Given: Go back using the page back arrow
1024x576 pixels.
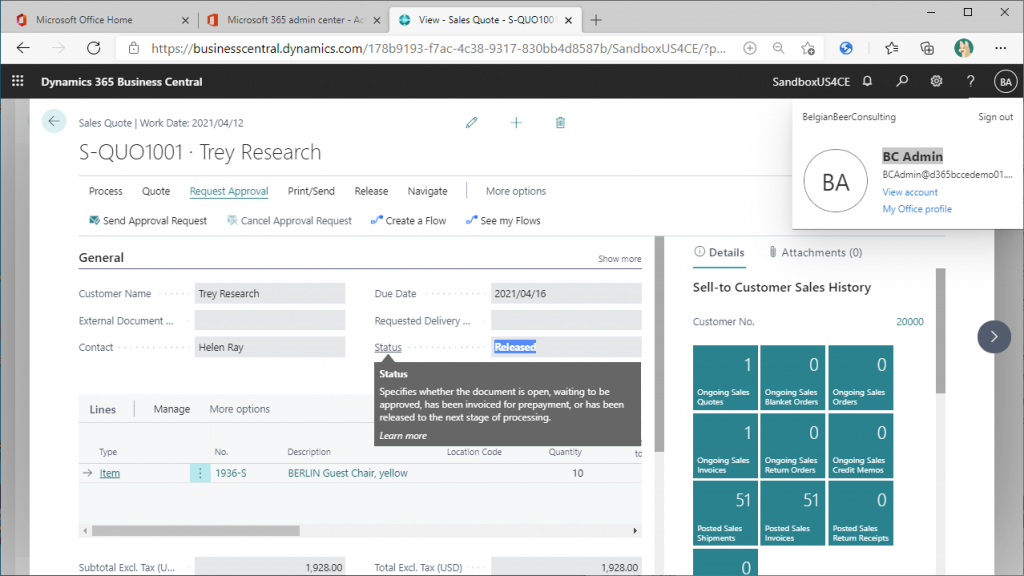Looking at the screenshot, I should [x=54, y=121].
